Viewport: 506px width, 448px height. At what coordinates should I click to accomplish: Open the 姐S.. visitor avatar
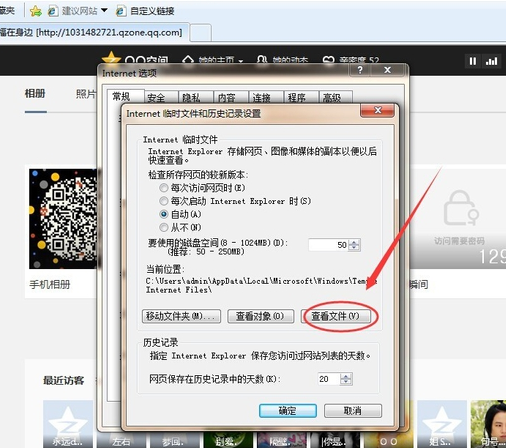click(x=442, y=424)
